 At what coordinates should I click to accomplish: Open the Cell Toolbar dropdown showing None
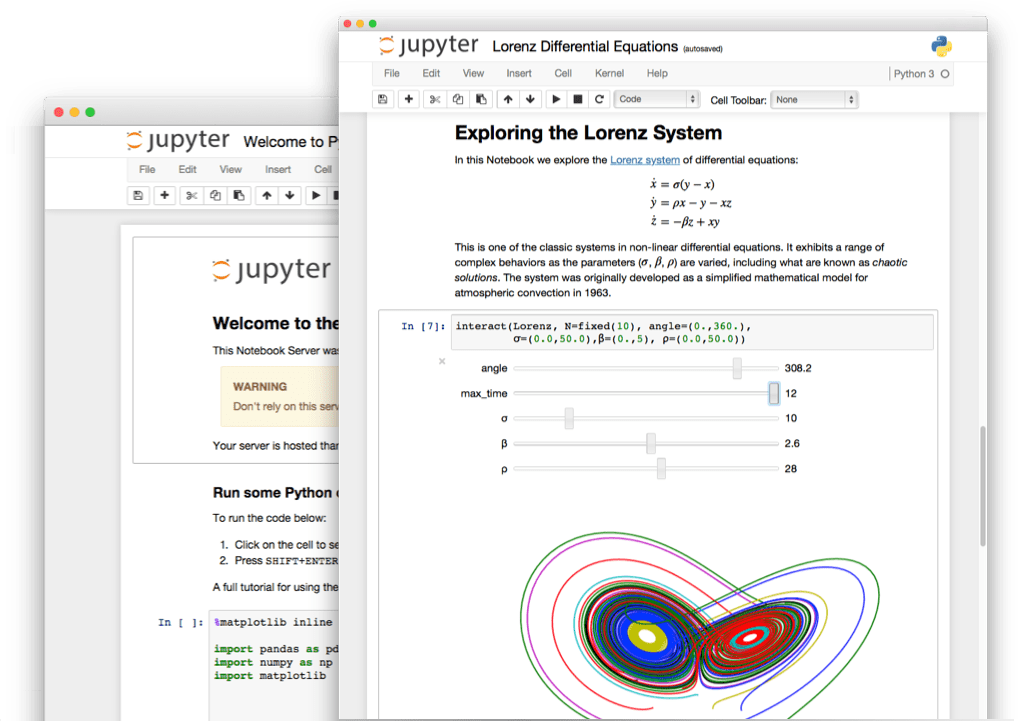[814, 99]
